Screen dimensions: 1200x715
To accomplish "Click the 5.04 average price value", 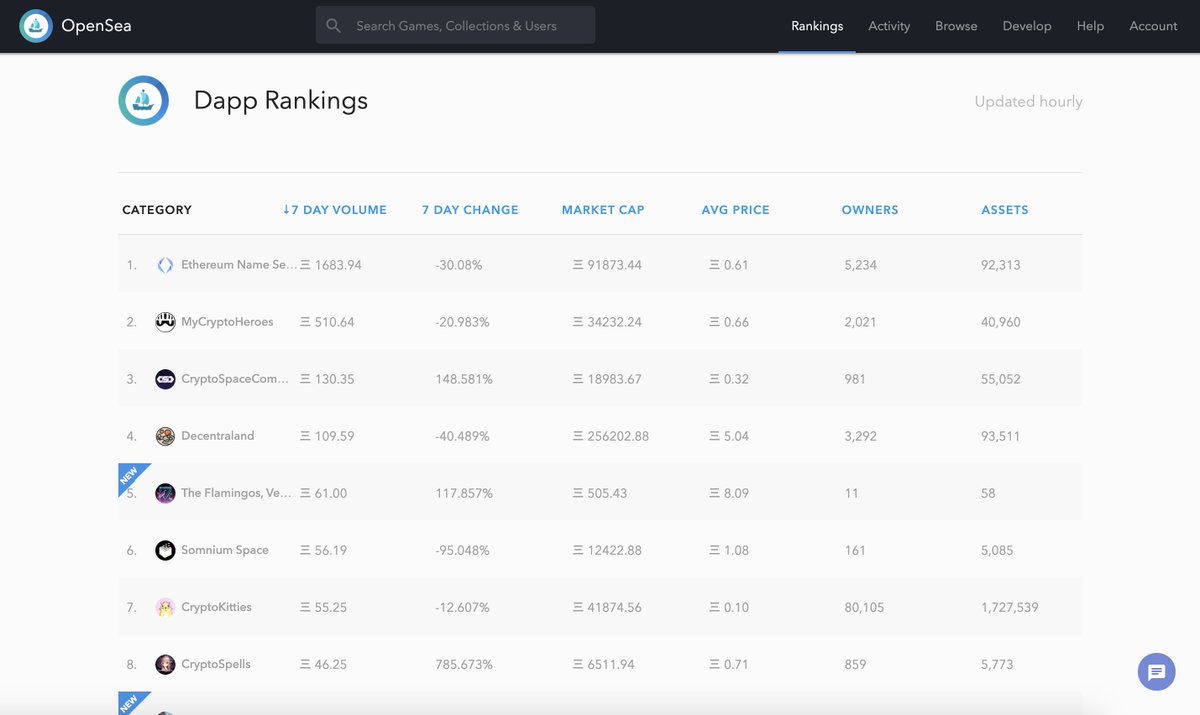I will pos(729,436).
